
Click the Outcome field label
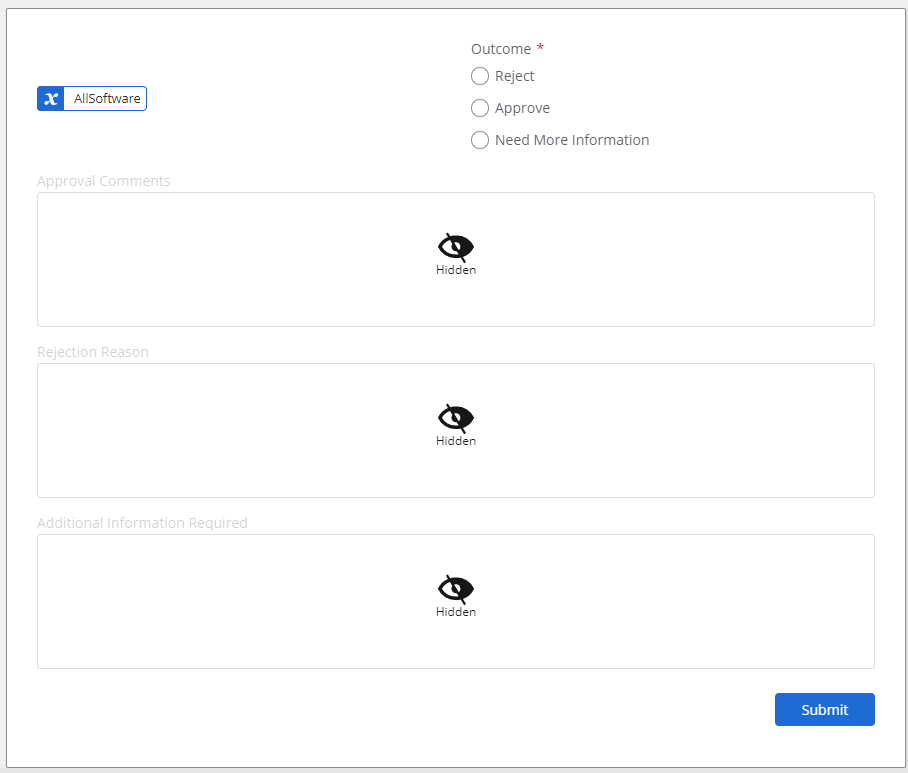tap(501, 49)
